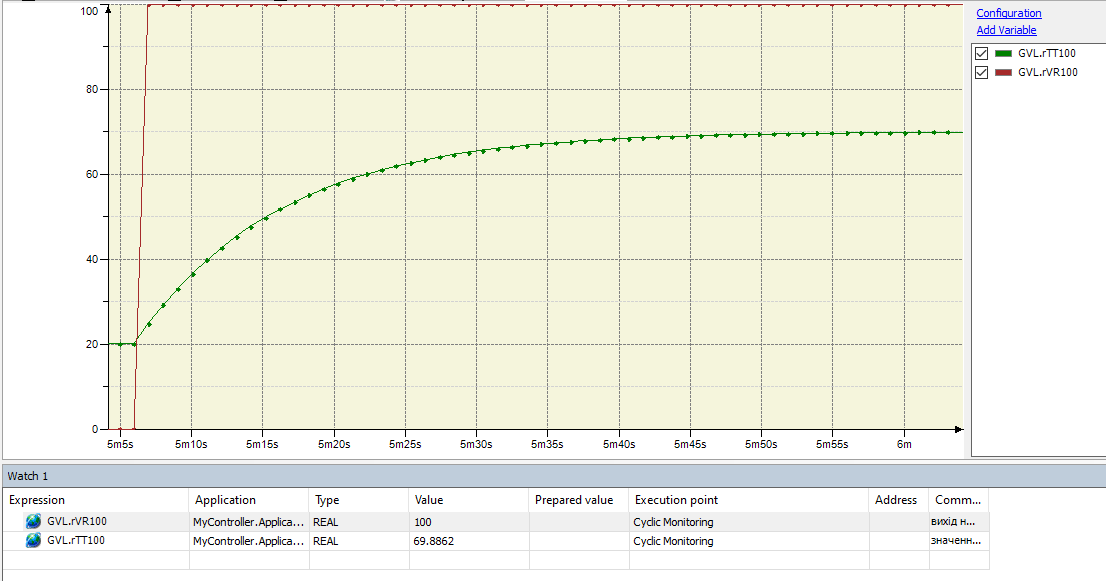Uncheck the GVL.rVR100 trace checkbox
1106x581 pixels.
pos(981,73)
